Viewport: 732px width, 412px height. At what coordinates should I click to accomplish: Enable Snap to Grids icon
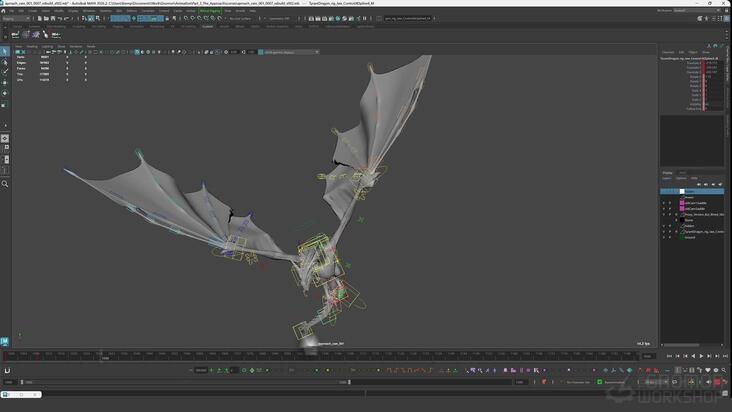click(186, 18)
